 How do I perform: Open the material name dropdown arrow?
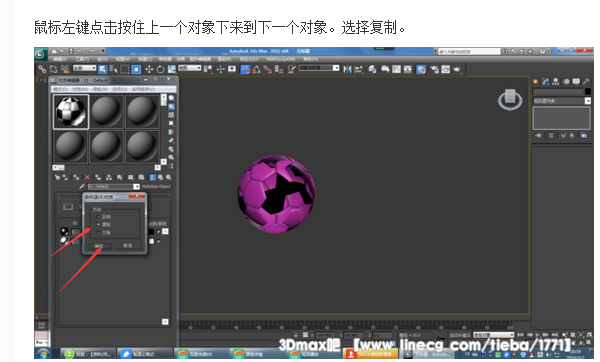(137, 186)
